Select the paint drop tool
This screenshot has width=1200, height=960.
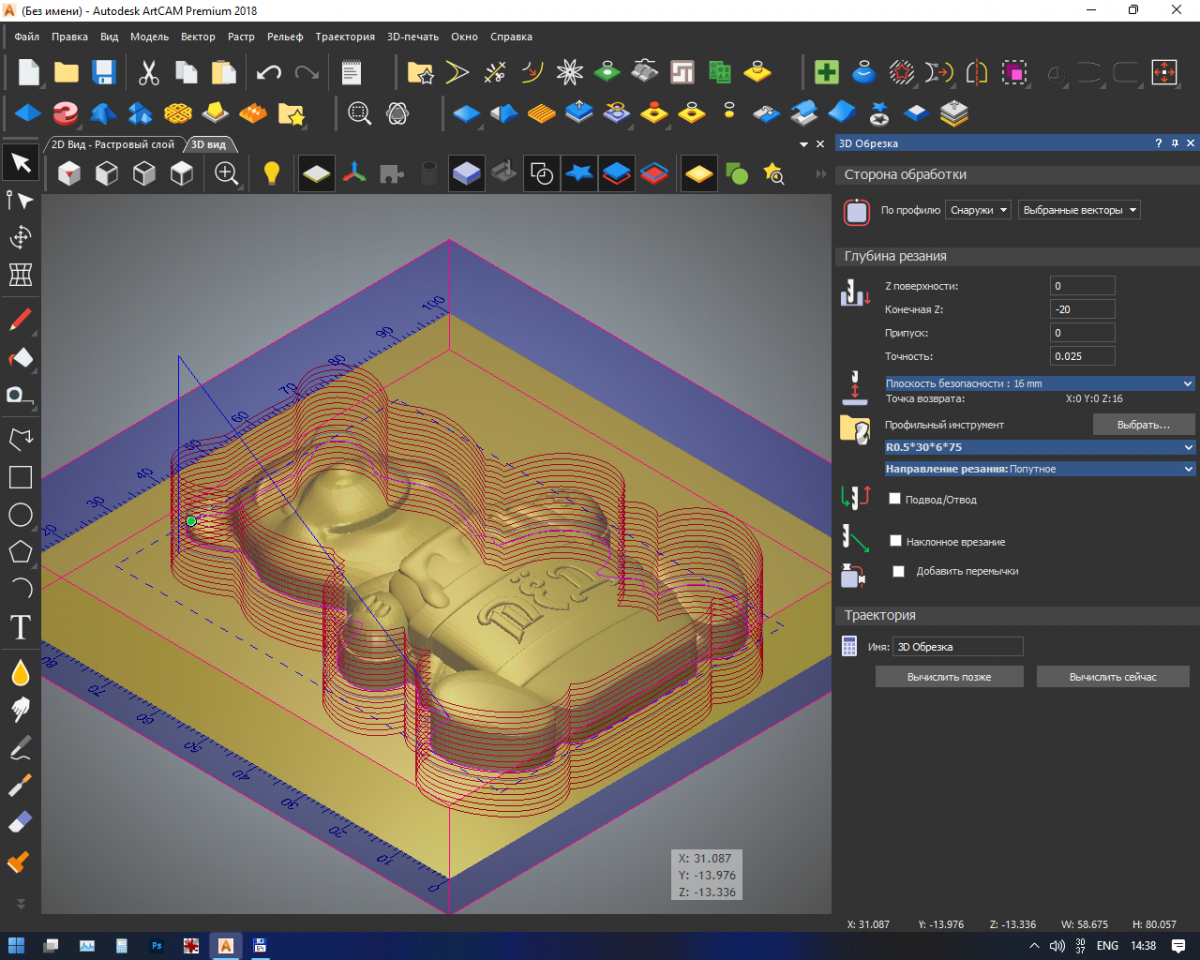(x=20, y=672)
